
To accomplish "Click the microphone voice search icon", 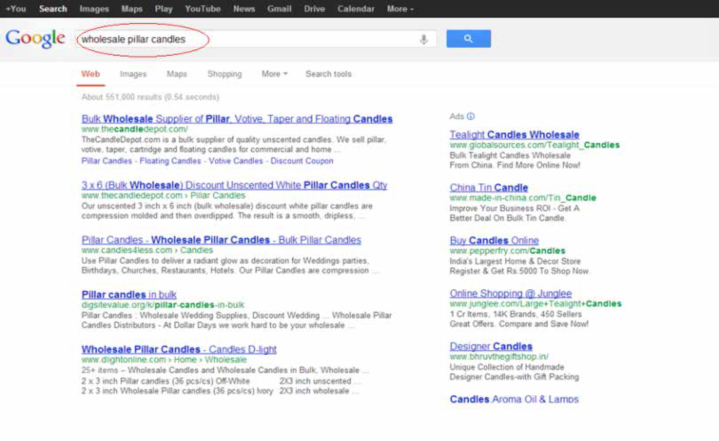I will click(424, 39).
